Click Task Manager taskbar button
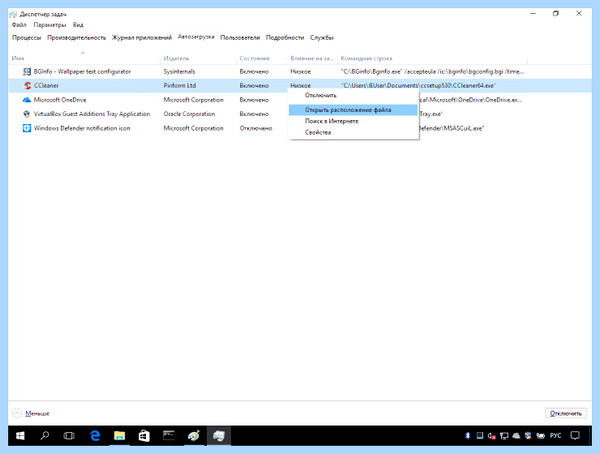The width and height of the screenshot is (600, 454). tap(218, 436)
